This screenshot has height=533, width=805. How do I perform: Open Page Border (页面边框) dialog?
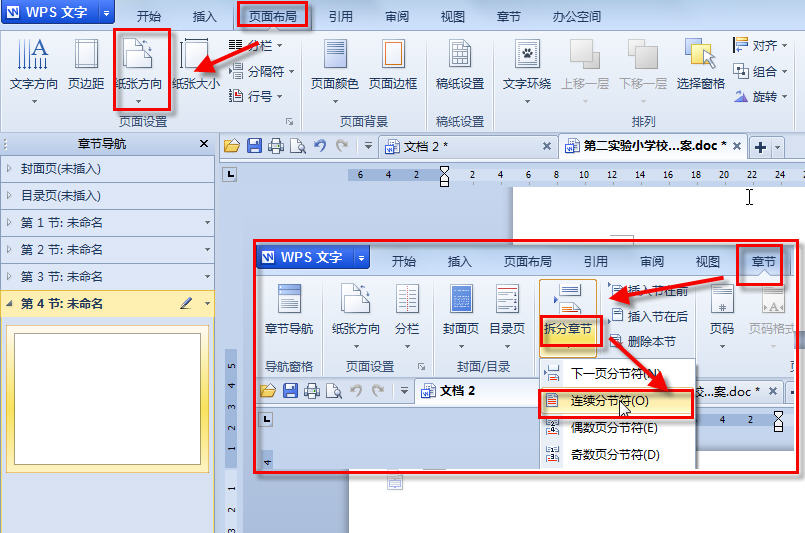point(393,64)
